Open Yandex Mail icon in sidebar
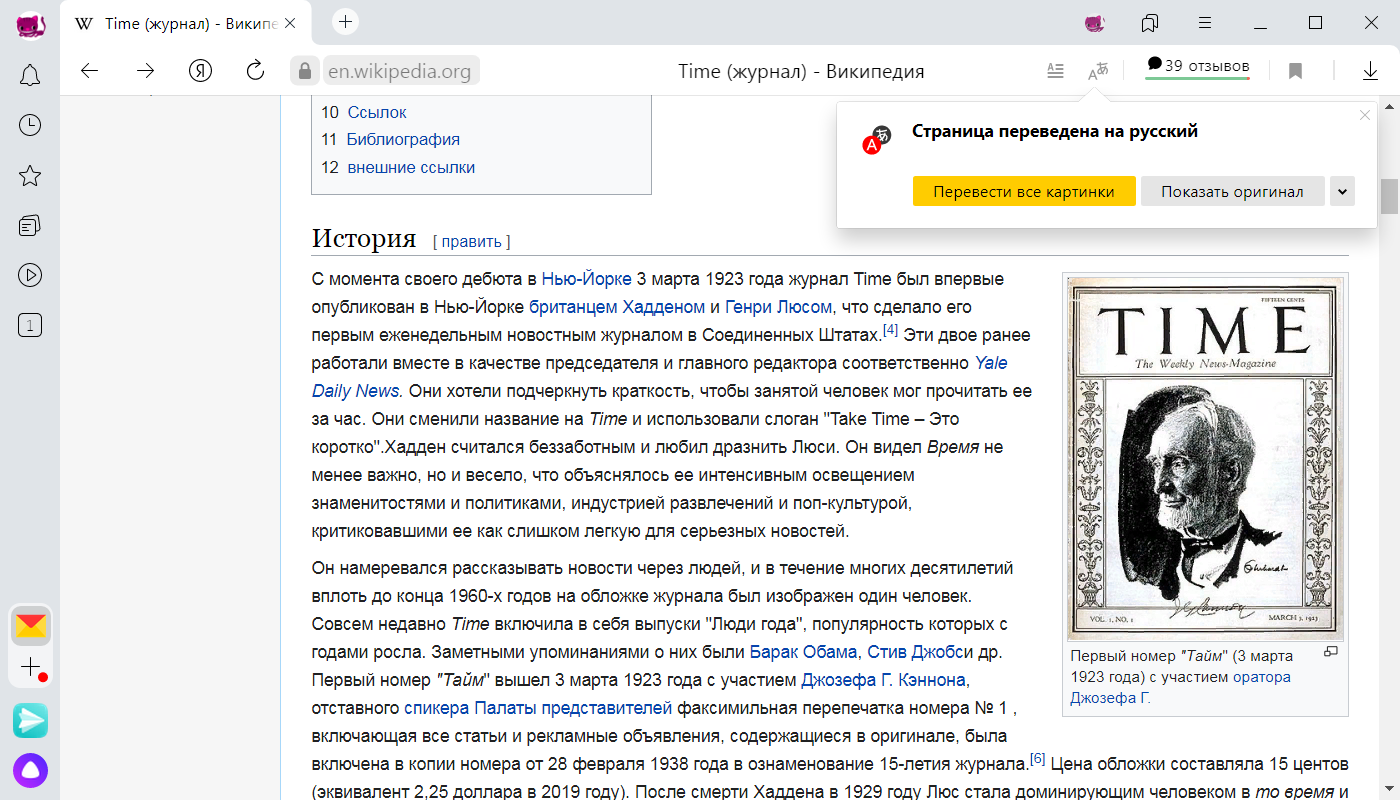The width and height of the screenshot is (1400, 800). click(x=31, y=626)
